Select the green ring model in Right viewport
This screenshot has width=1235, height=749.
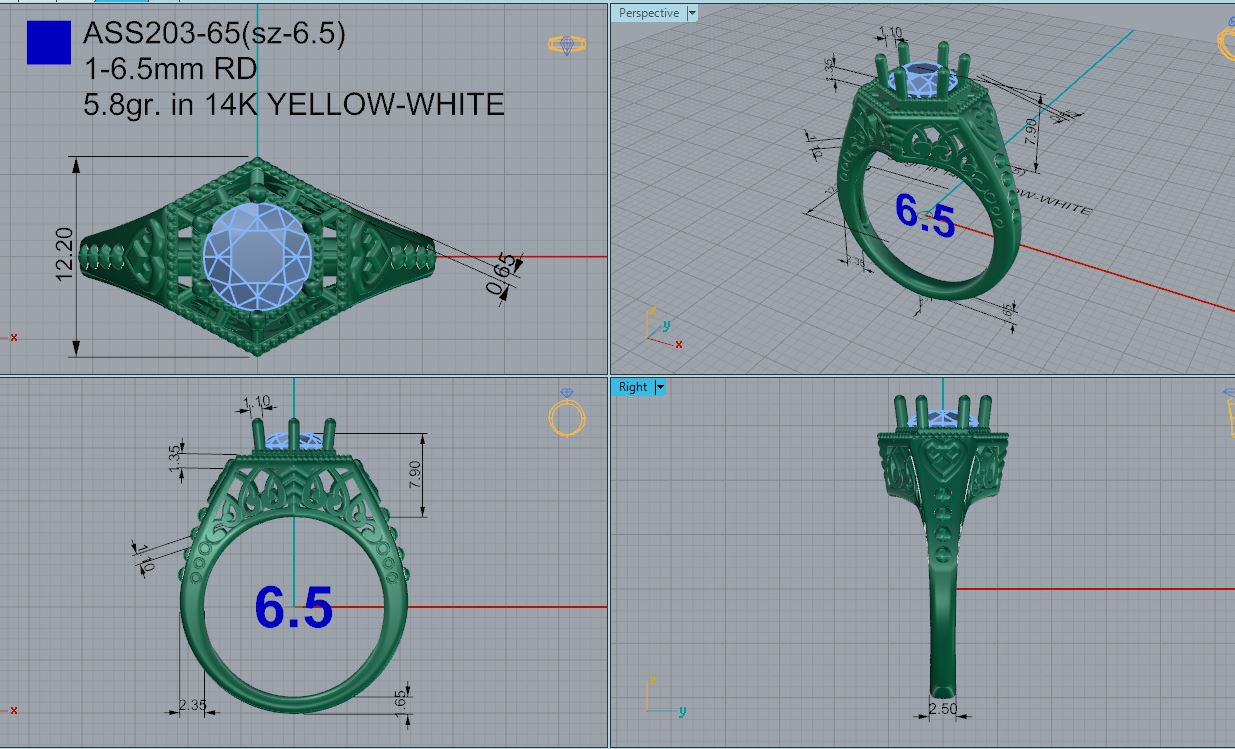tap(942, 545)
